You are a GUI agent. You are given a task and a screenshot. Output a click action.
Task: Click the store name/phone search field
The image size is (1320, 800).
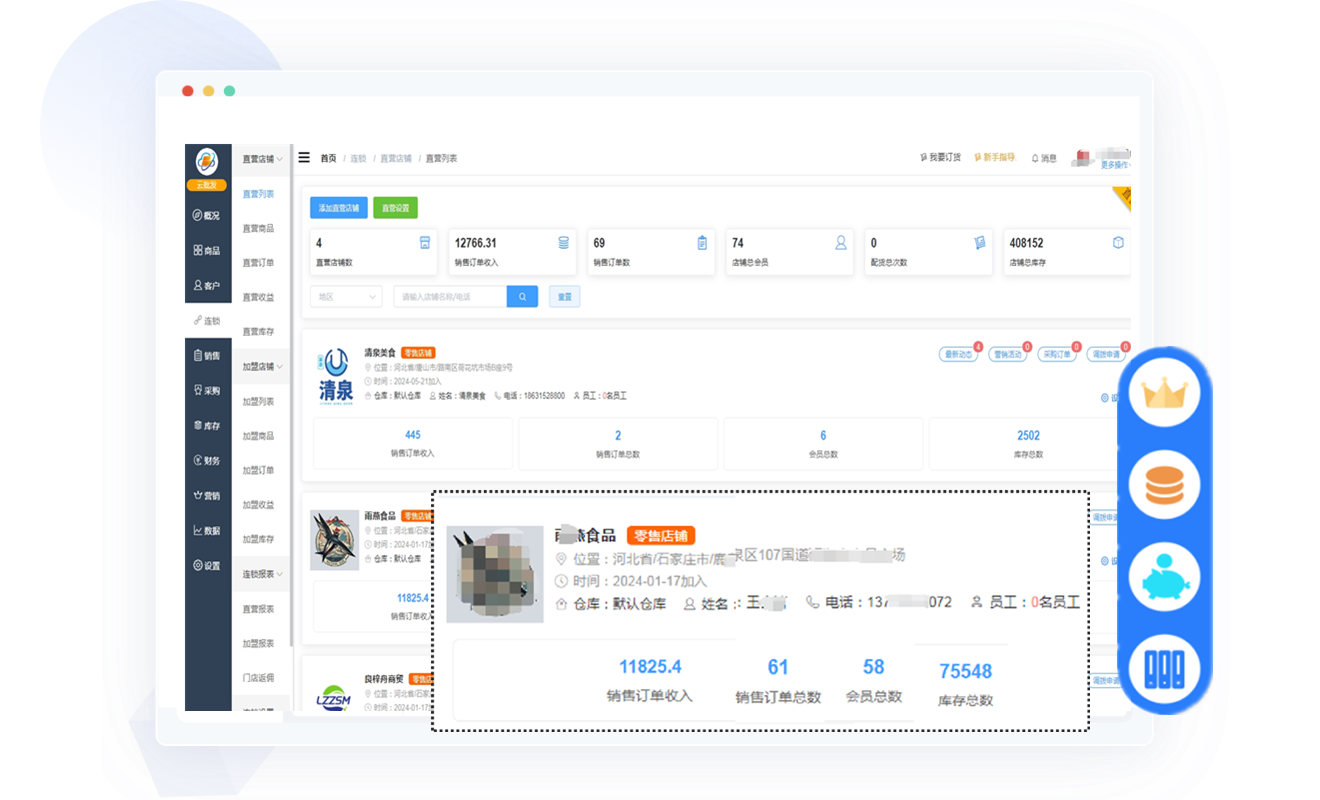click(449, 297)
